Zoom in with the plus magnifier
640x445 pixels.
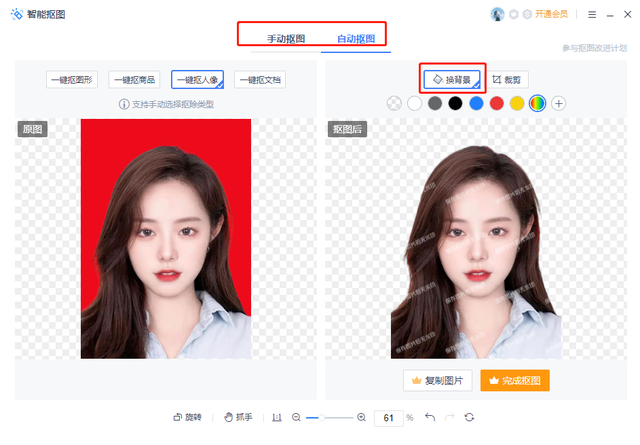pyautogui.click(x=361, y=417)
